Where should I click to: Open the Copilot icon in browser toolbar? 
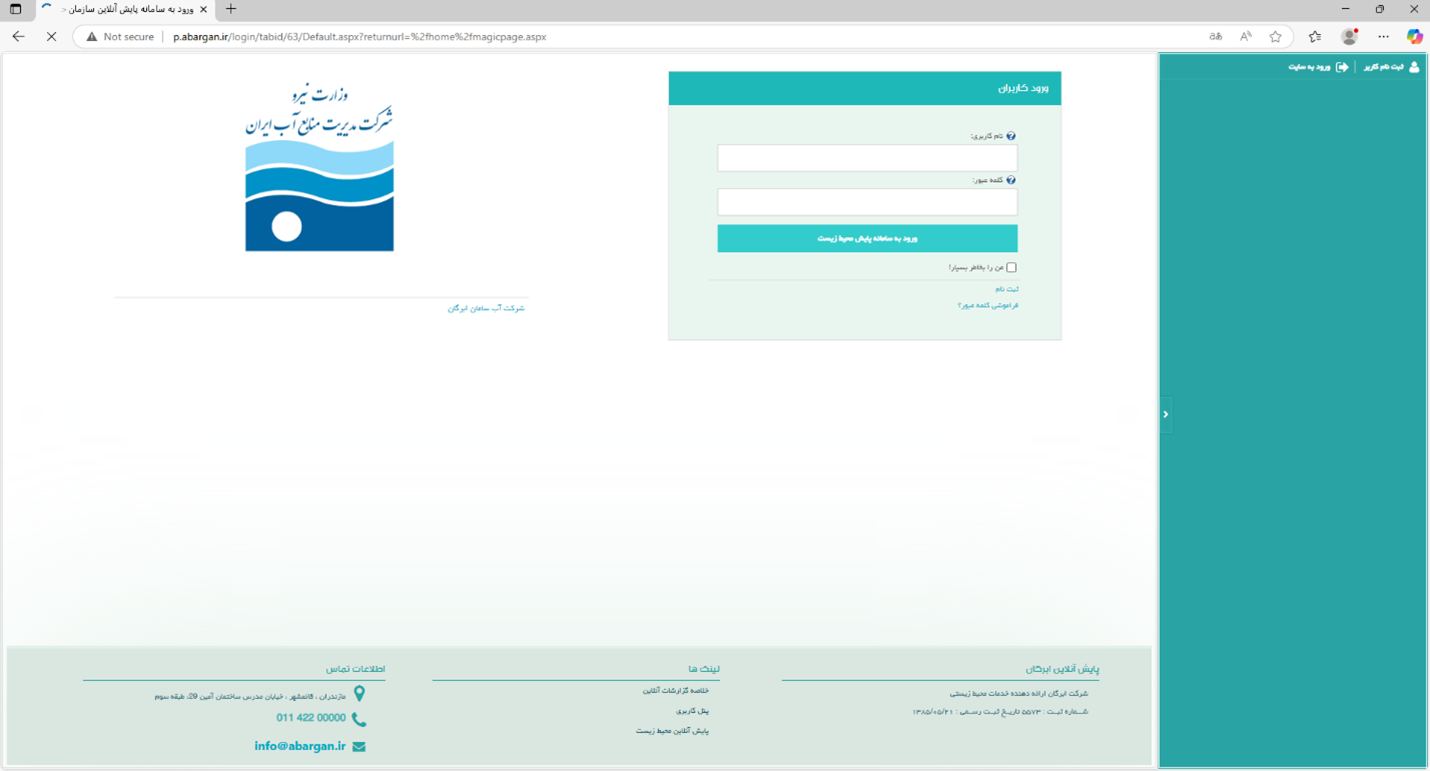click(x=1414, y=37)
